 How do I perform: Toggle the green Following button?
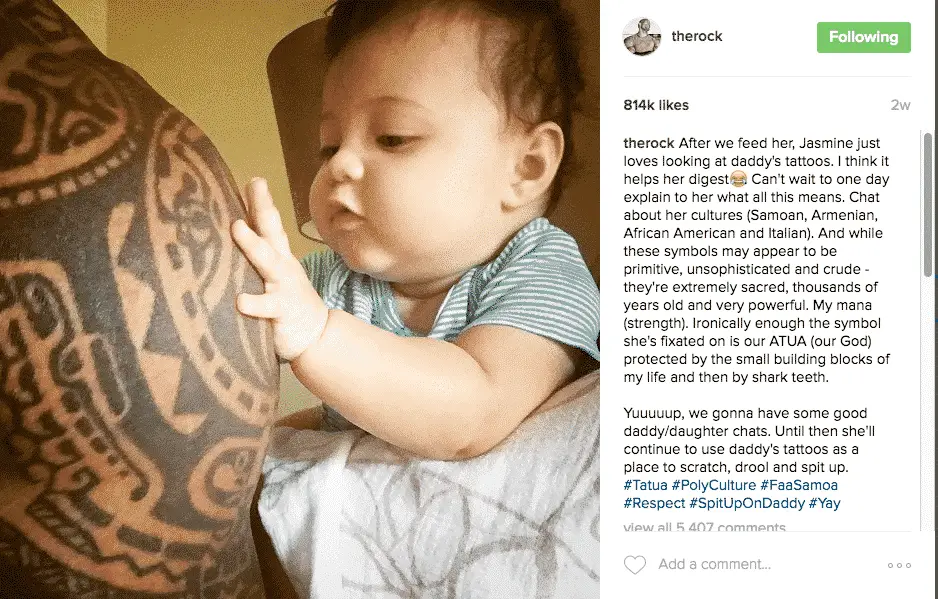pos(863,37)
